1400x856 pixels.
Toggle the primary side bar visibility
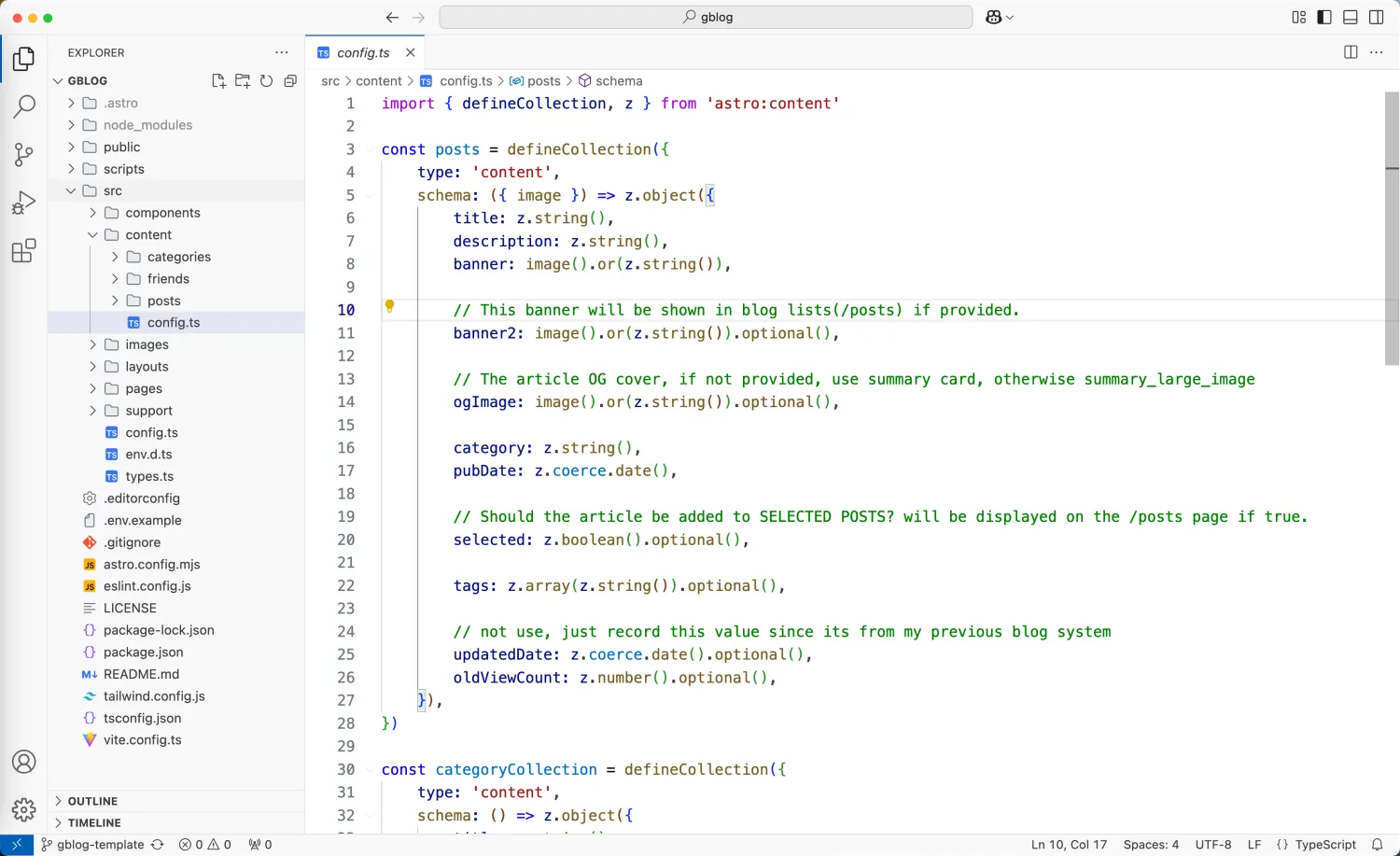point(1324,18)
